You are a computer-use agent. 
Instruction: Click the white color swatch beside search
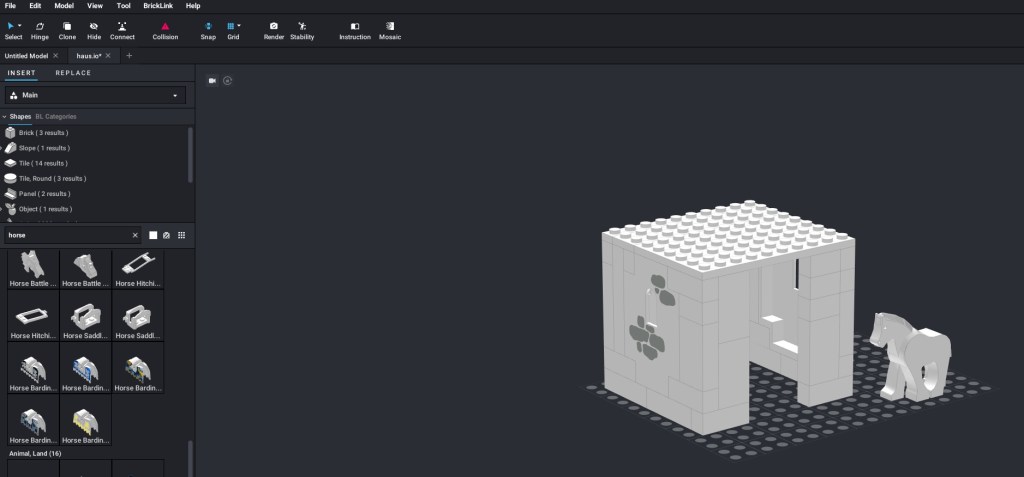153,235
